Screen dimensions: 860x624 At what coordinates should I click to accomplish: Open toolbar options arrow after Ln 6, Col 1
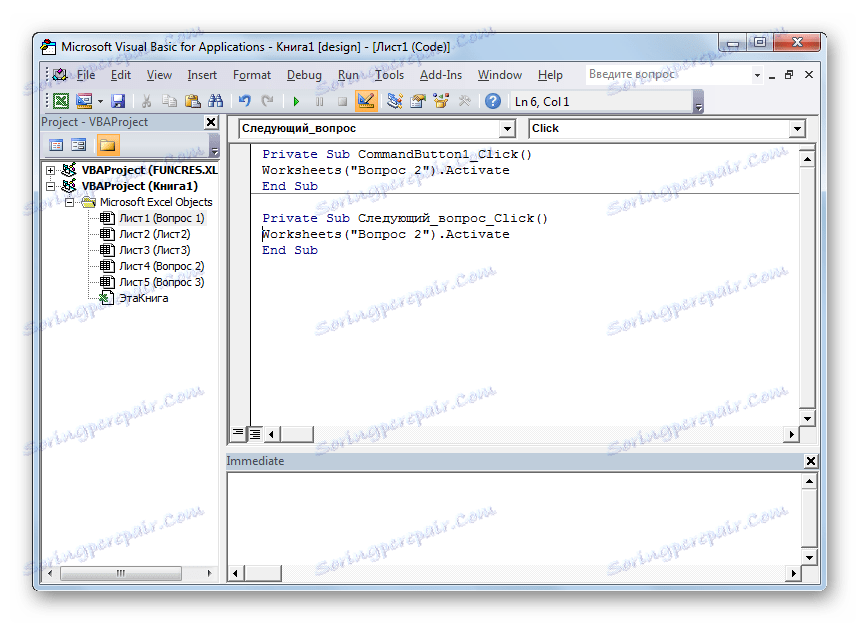click(698, 103)
